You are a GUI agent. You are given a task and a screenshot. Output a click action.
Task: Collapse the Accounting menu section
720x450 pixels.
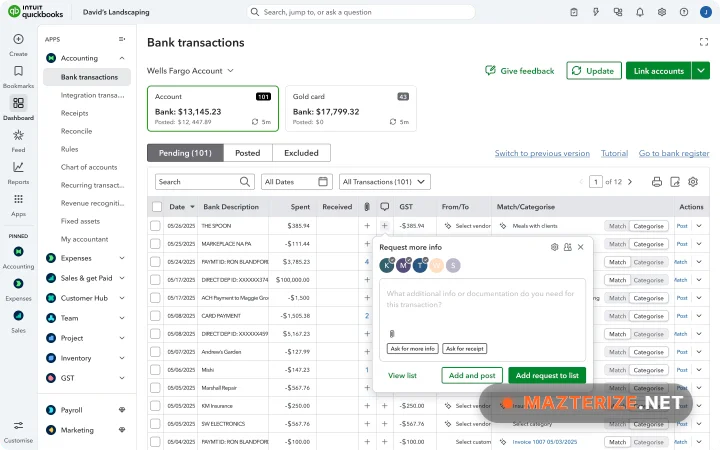pyautogui.click(x=122, y=58)
